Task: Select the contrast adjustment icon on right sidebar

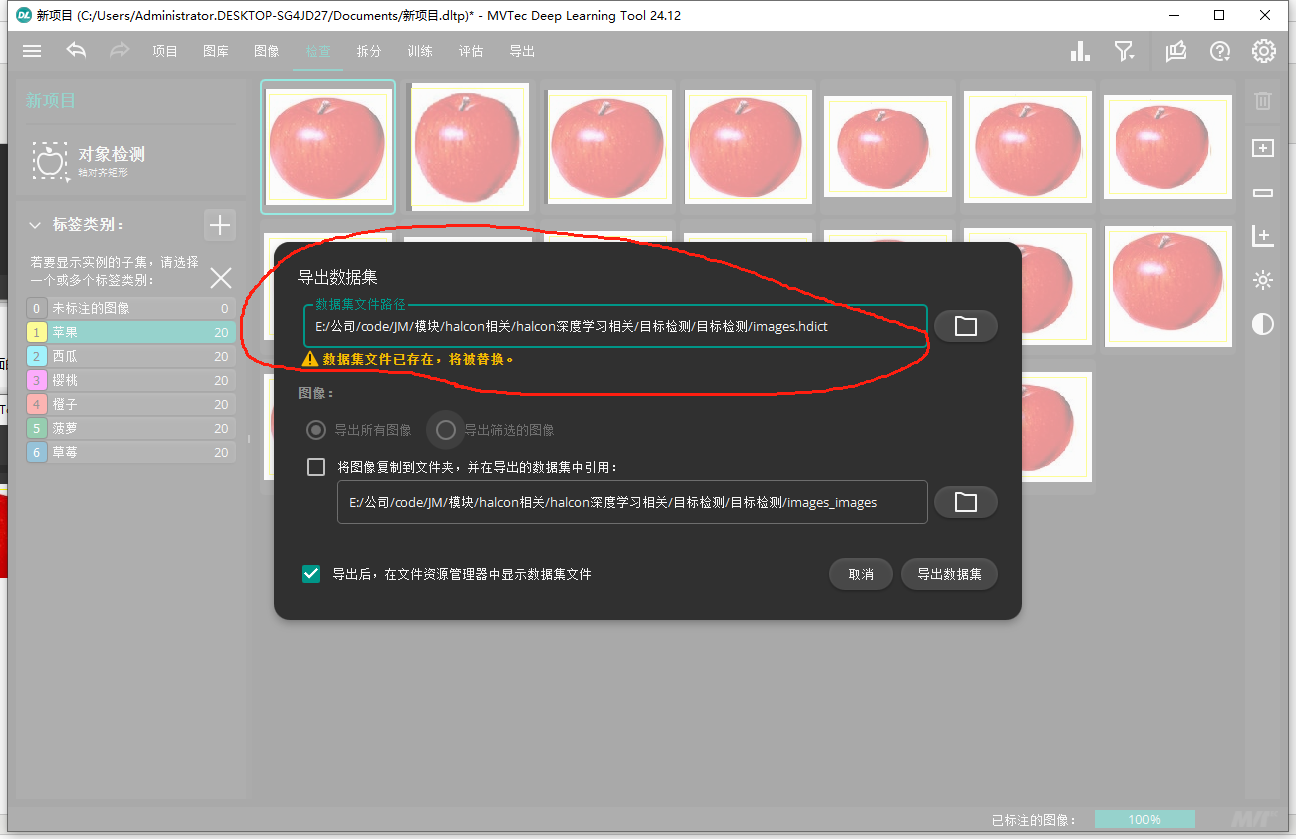Action: [x=1262, y=324]
